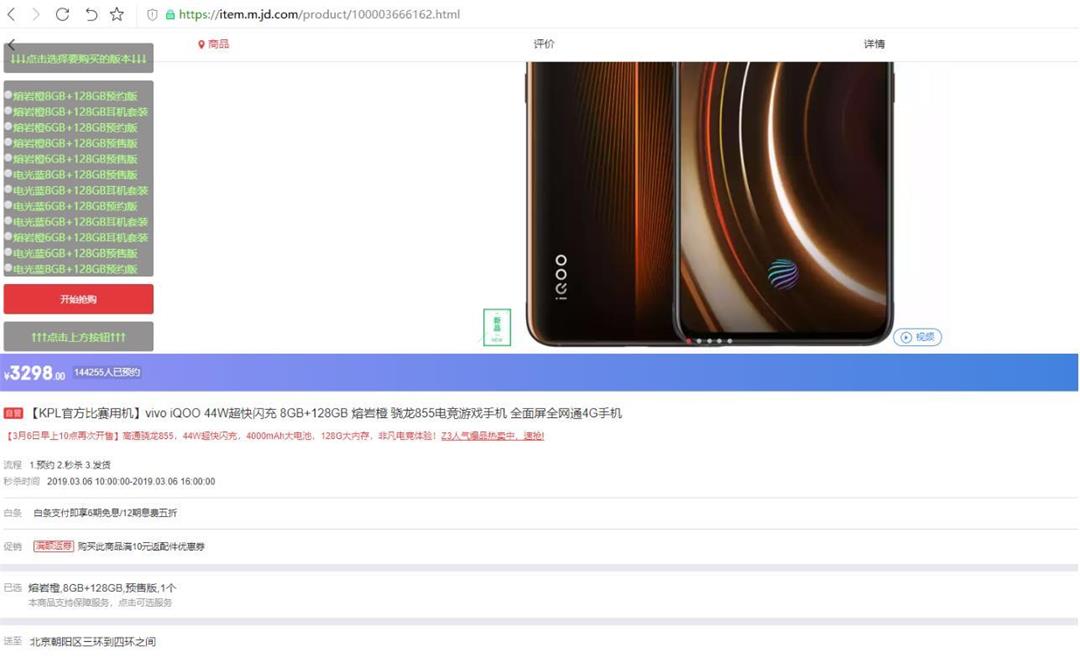Image resolution: width=1080 pixels, height=662 pixels.
Task: Click the undo/restore arrow icon in toolbar
Action: click(x=91, y=14)
